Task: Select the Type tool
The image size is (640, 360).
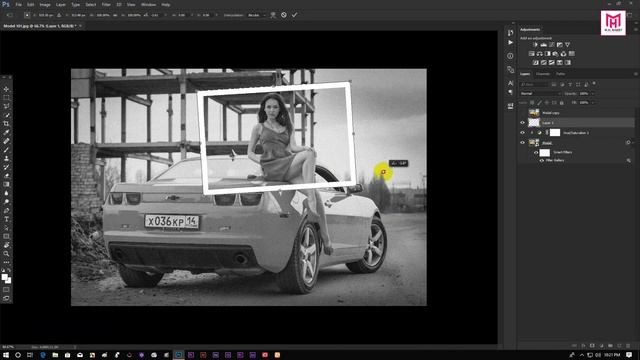Action: click(x=6, y=219)
